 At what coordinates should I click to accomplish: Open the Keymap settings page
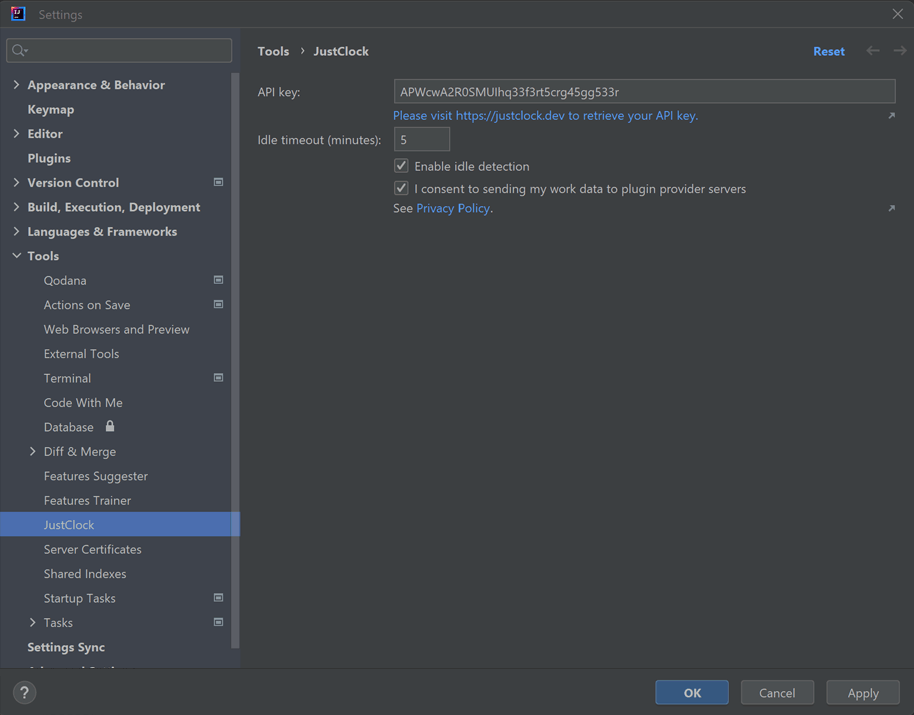click(x=51, y=109)
